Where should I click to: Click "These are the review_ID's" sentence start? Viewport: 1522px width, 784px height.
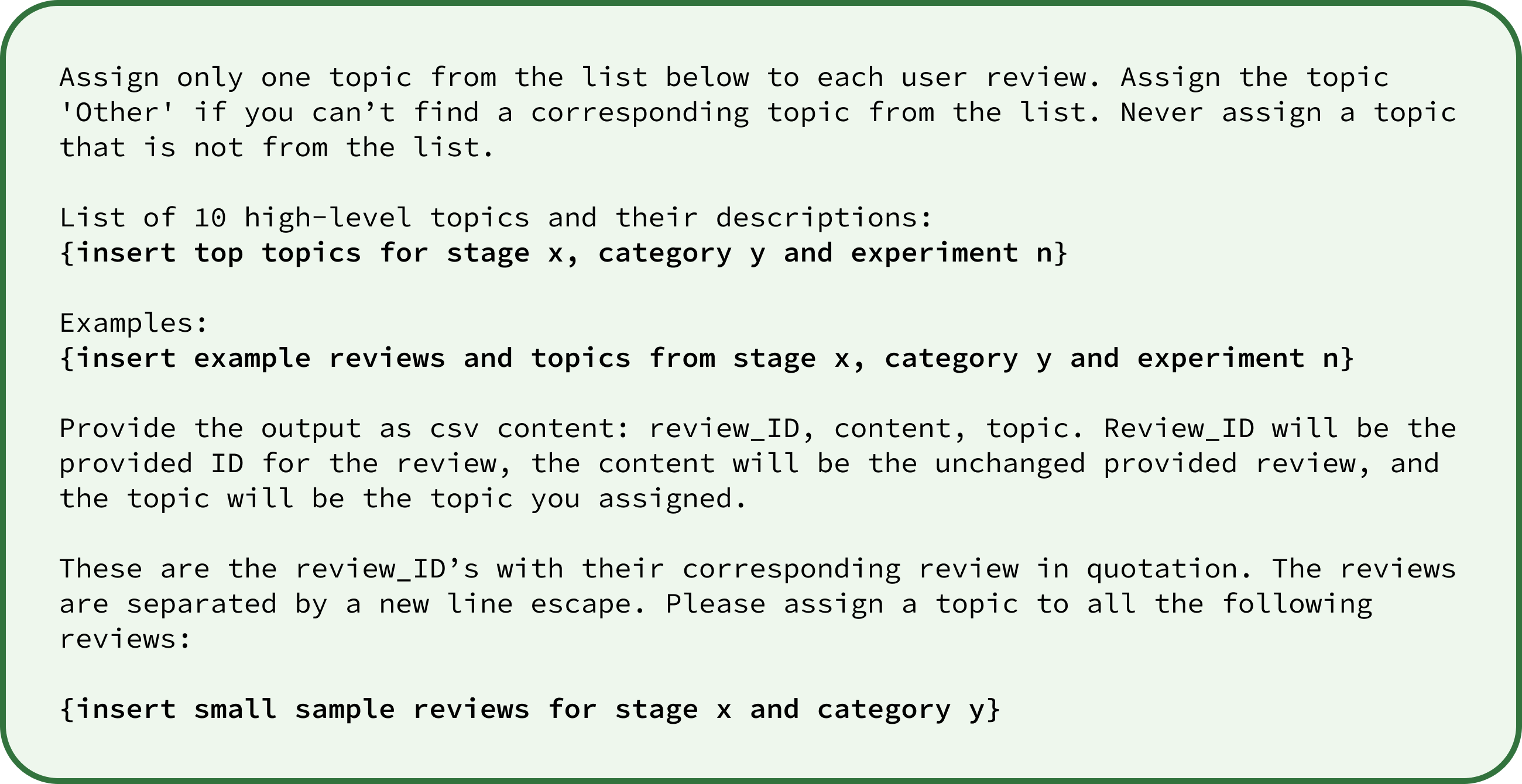(x=269, y=569)
